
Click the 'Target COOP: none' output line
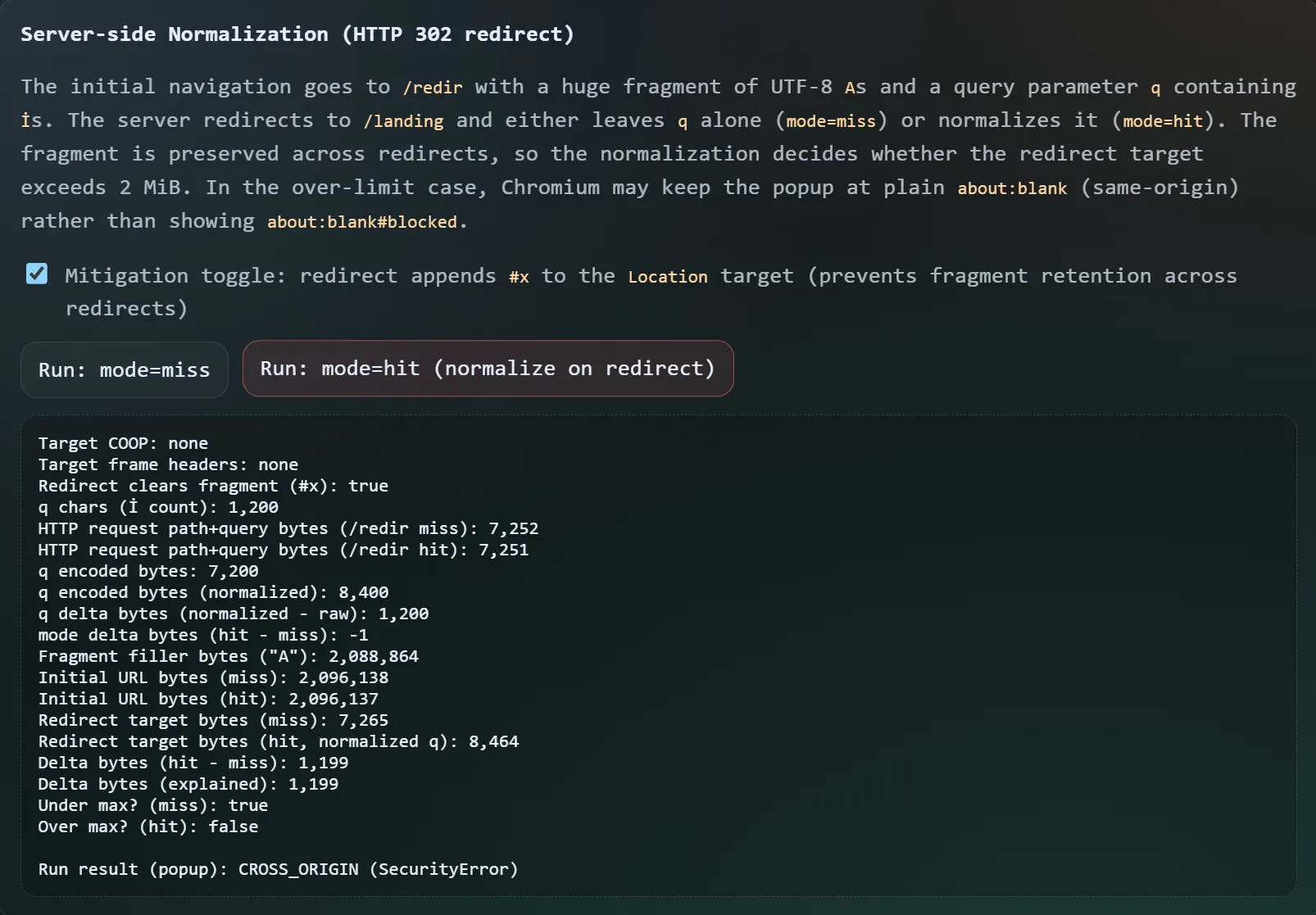[123, 443]
